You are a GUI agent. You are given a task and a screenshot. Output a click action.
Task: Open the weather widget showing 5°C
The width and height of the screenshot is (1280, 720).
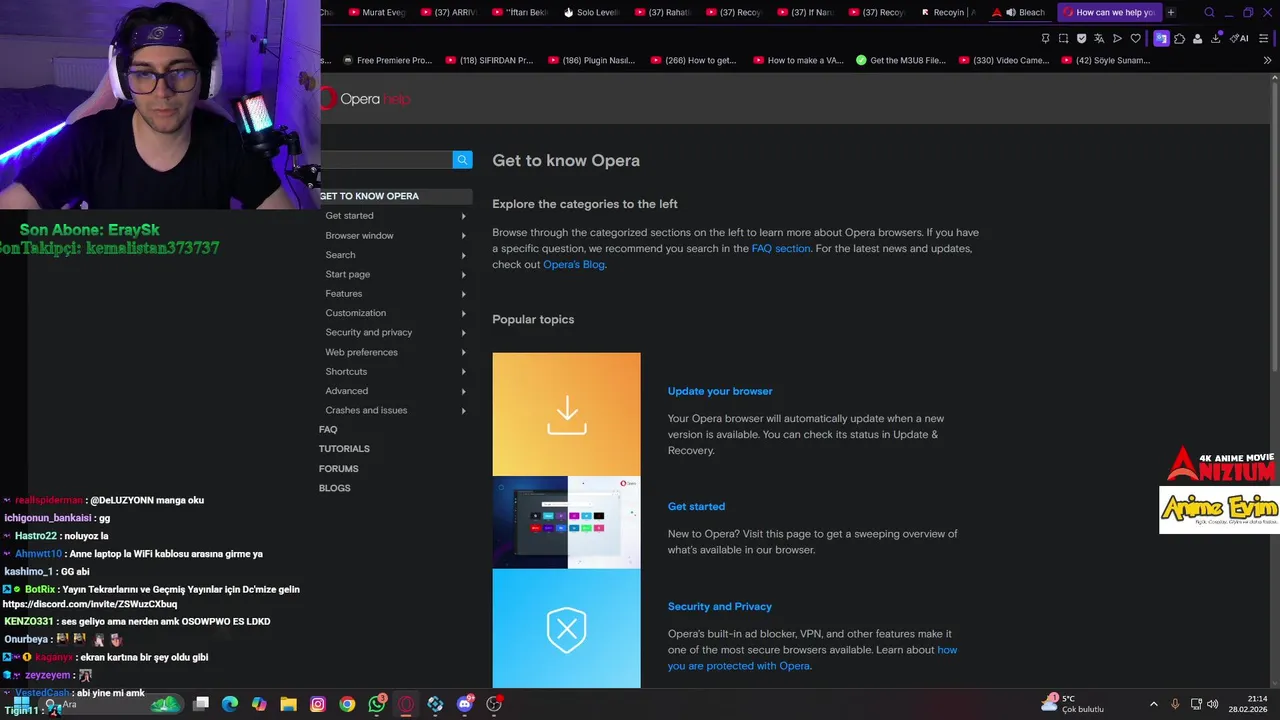coord(1071,704)
